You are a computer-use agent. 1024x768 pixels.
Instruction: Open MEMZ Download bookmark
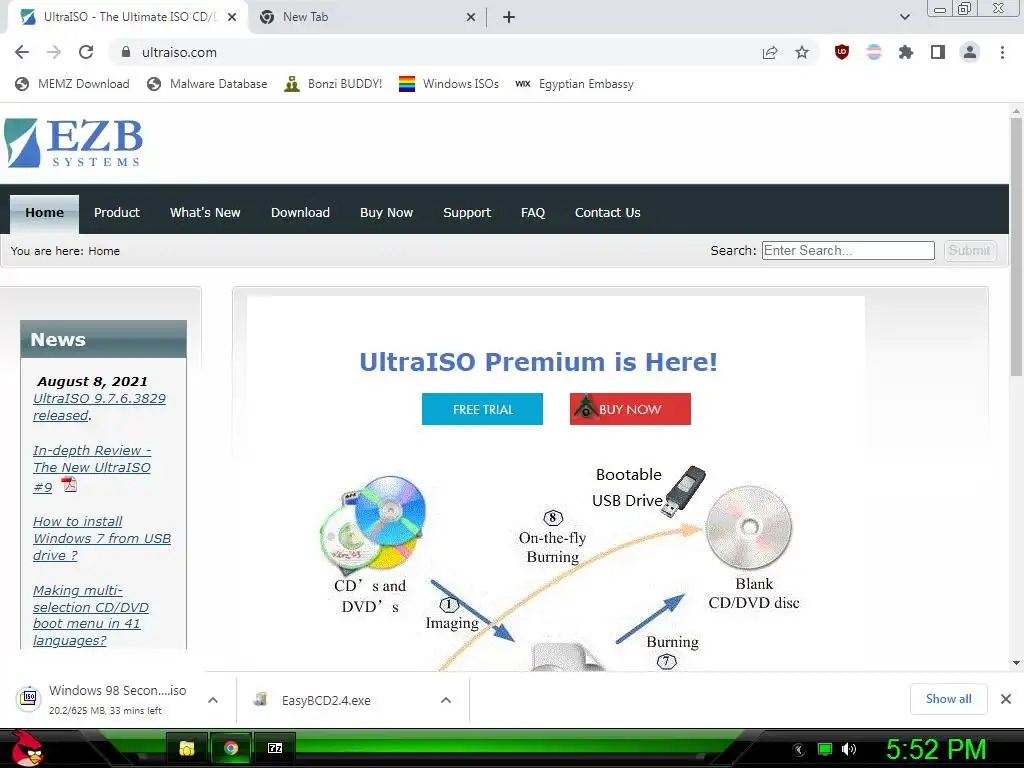(72, 84)
